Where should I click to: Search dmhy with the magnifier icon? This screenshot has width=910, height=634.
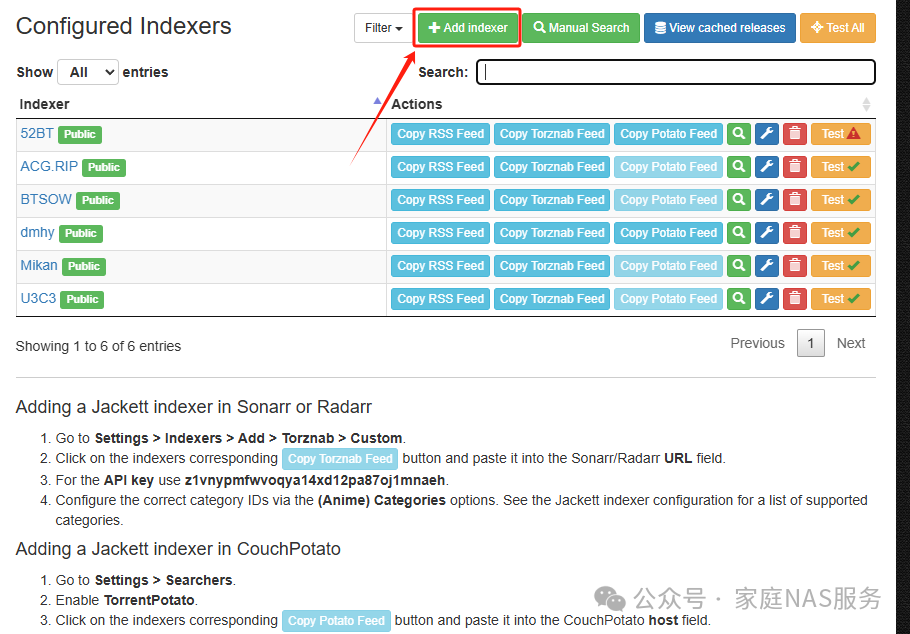(x=739, y=232)
